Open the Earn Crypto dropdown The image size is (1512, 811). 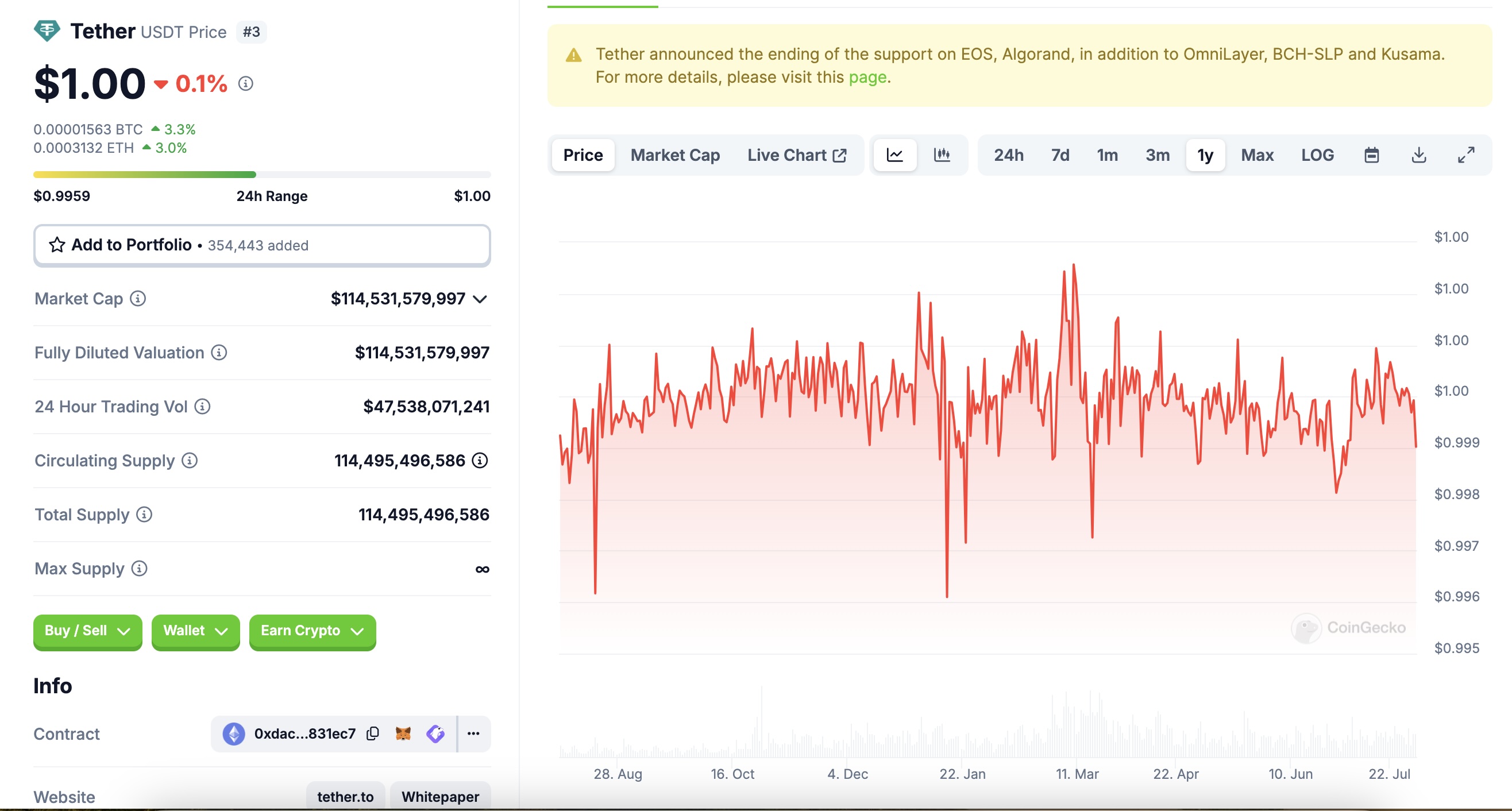click(x=313, y=631)
